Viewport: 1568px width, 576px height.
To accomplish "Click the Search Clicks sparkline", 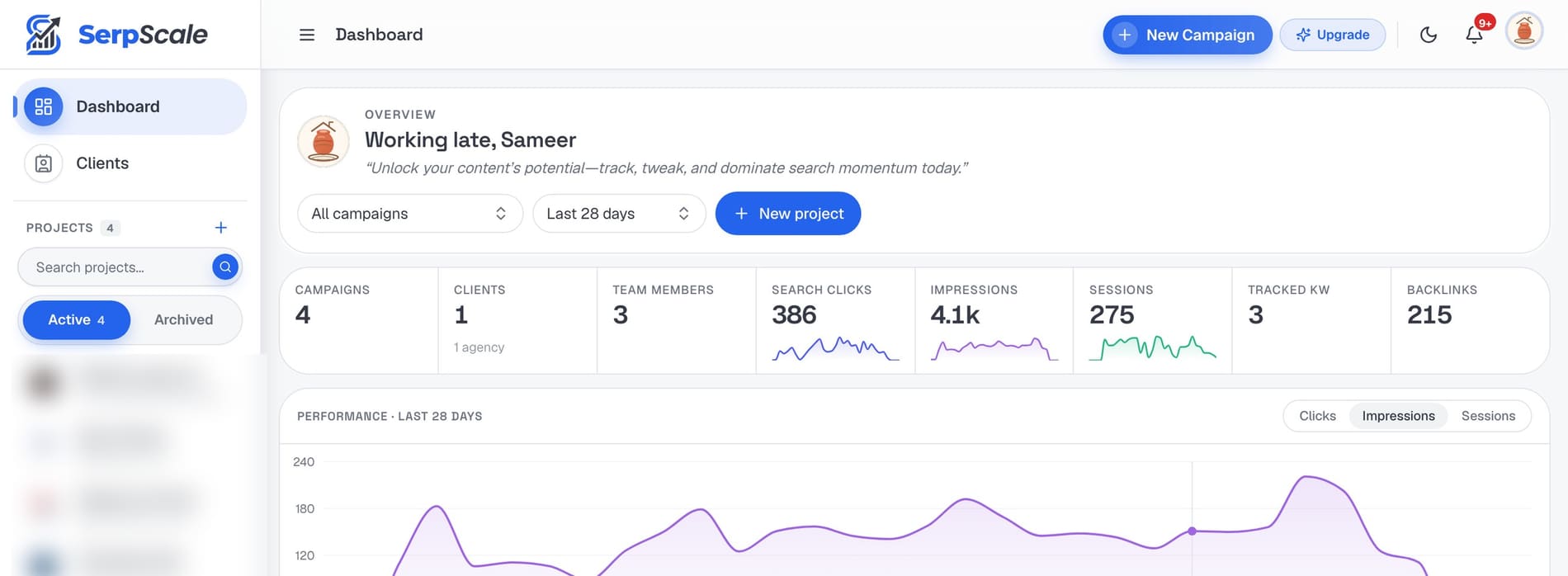I will pos(835,349).
